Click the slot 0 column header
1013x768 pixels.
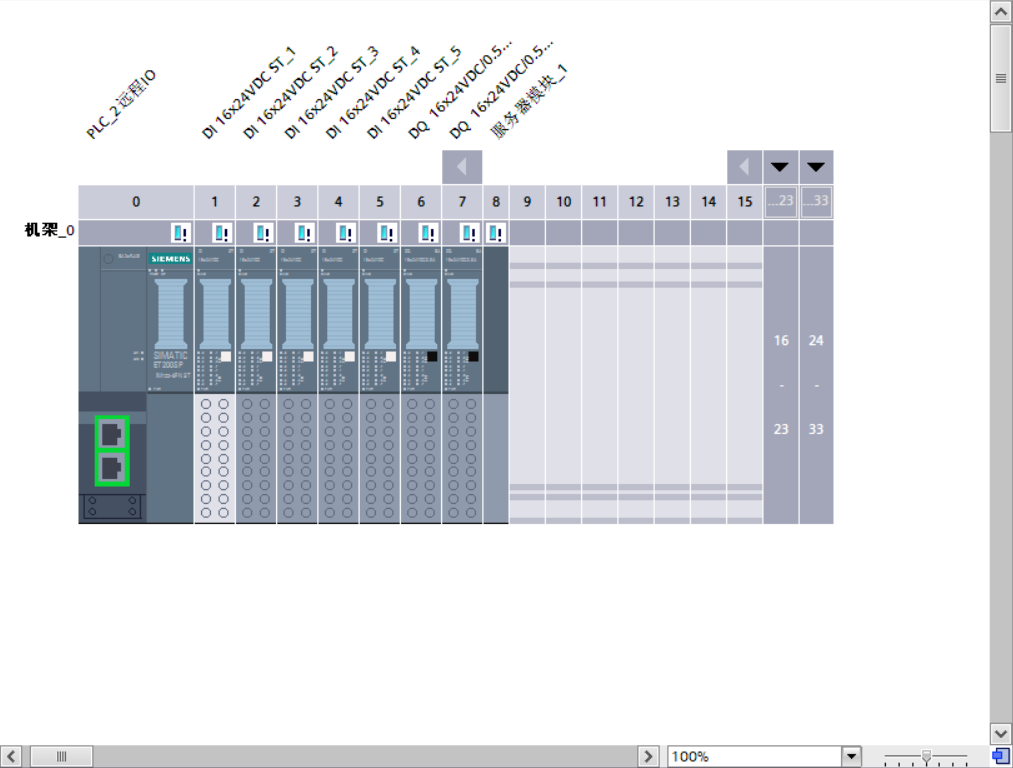point(136,202)
